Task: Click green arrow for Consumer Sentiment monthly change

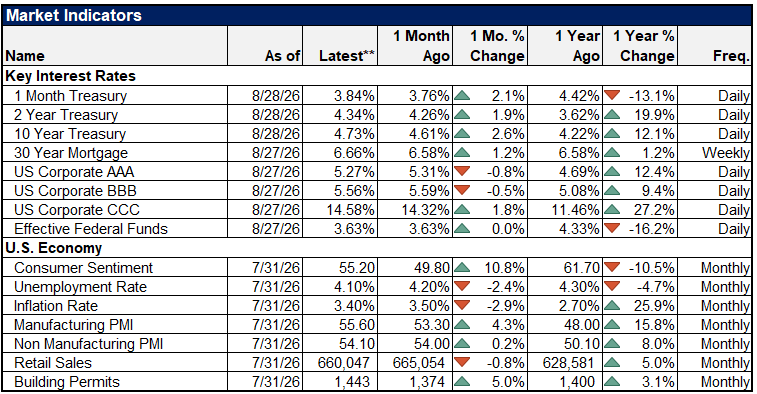Action: pos(462,267)
